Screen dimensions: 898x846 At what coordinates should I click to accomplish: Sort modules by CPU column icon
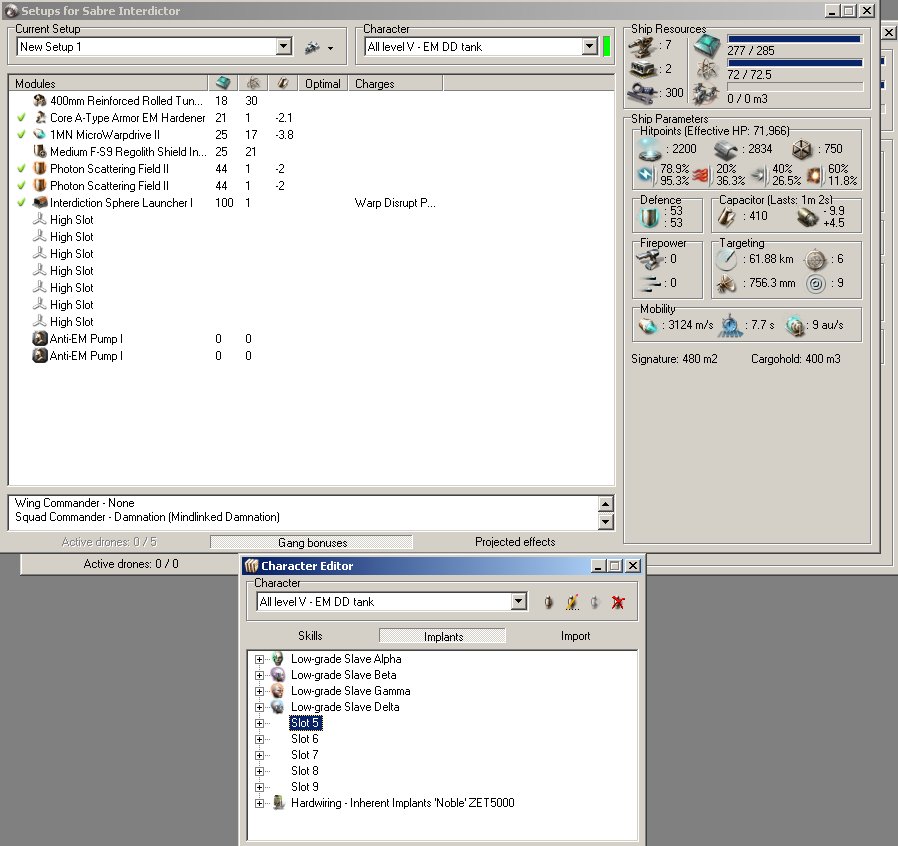[x=223, y=83]
